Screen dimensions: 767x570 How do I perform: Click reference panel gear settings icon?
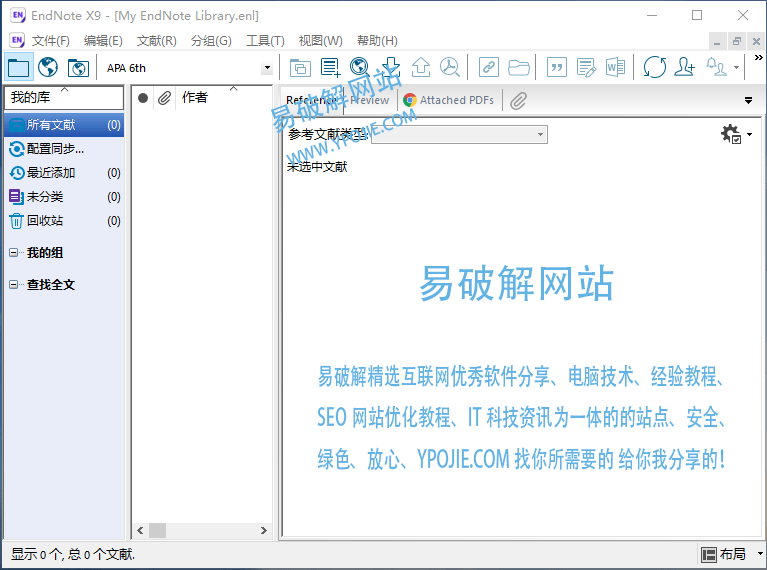731,134
